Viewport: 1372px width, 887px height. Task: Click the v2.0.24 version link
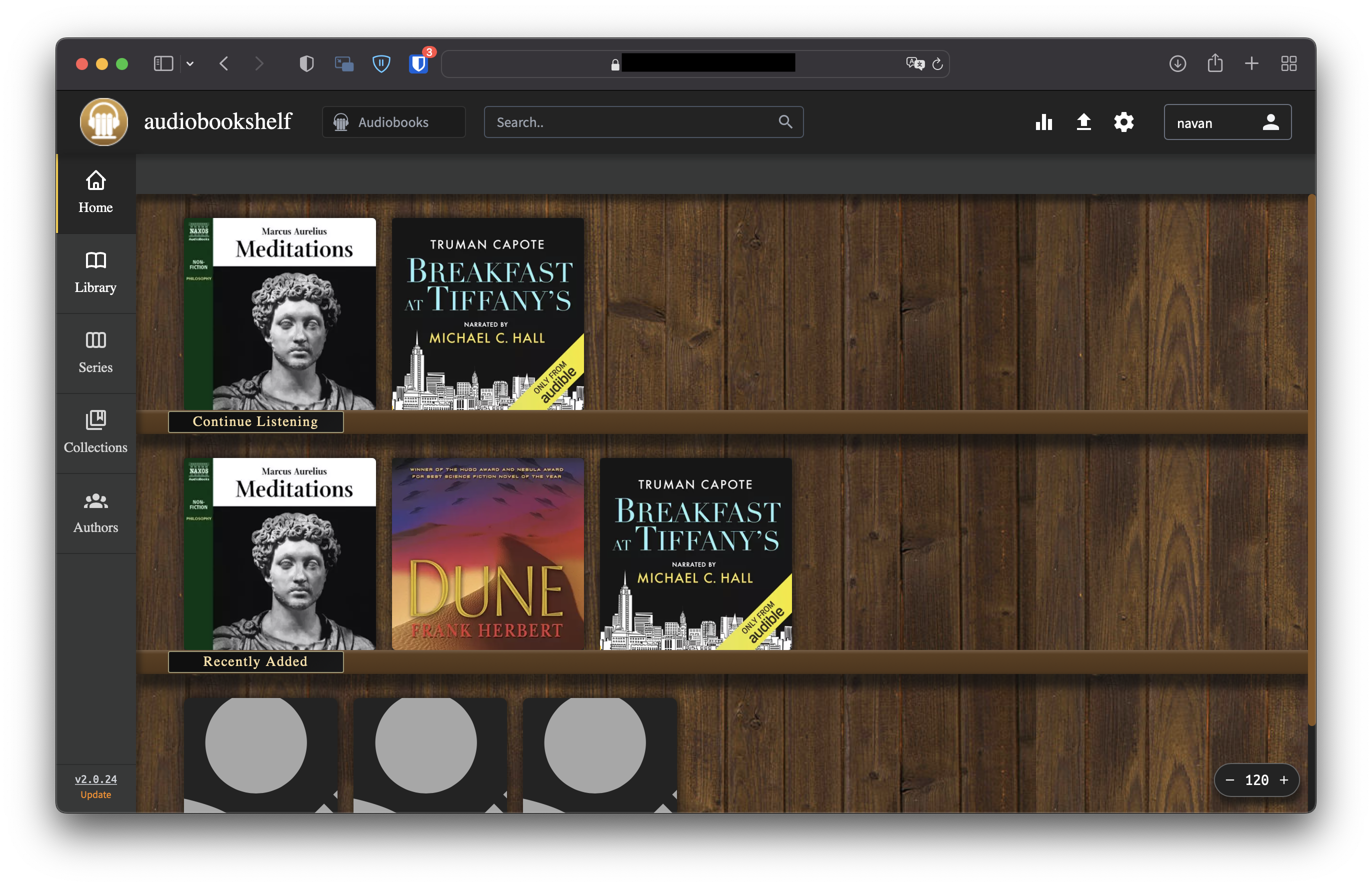[95, 778]
